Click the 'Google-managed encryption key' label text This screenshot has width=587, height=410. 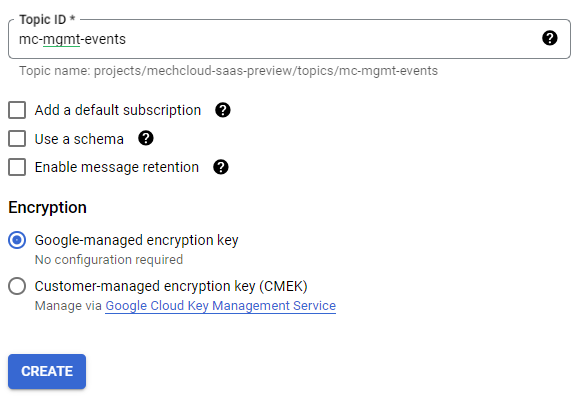tap(137, 240)
